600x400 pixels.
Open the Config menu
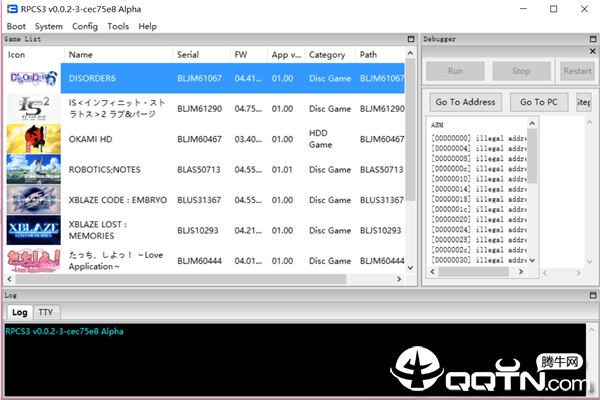85,26
